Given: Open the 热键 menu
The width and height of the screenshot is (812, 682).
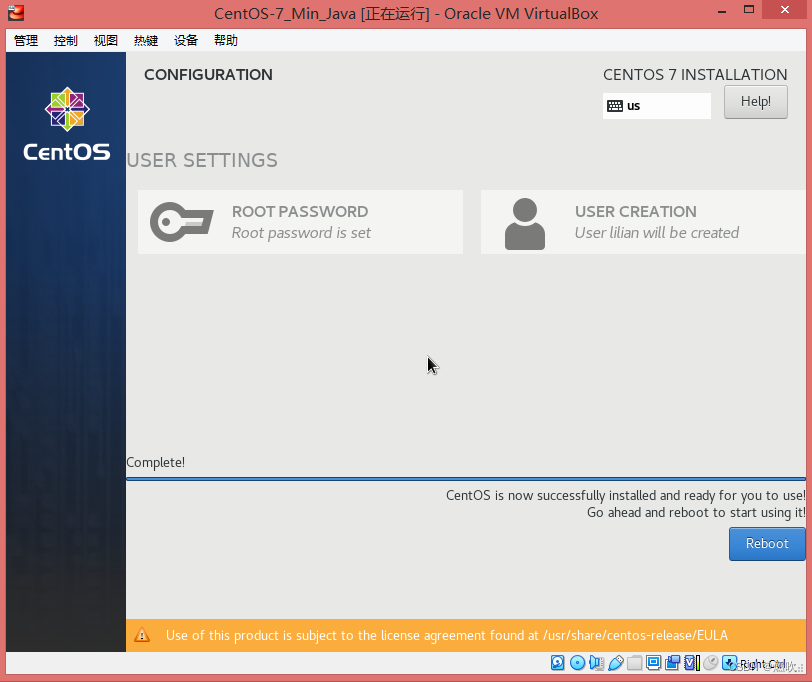Looking at the screenshot, I should click(x=146, y=40).
